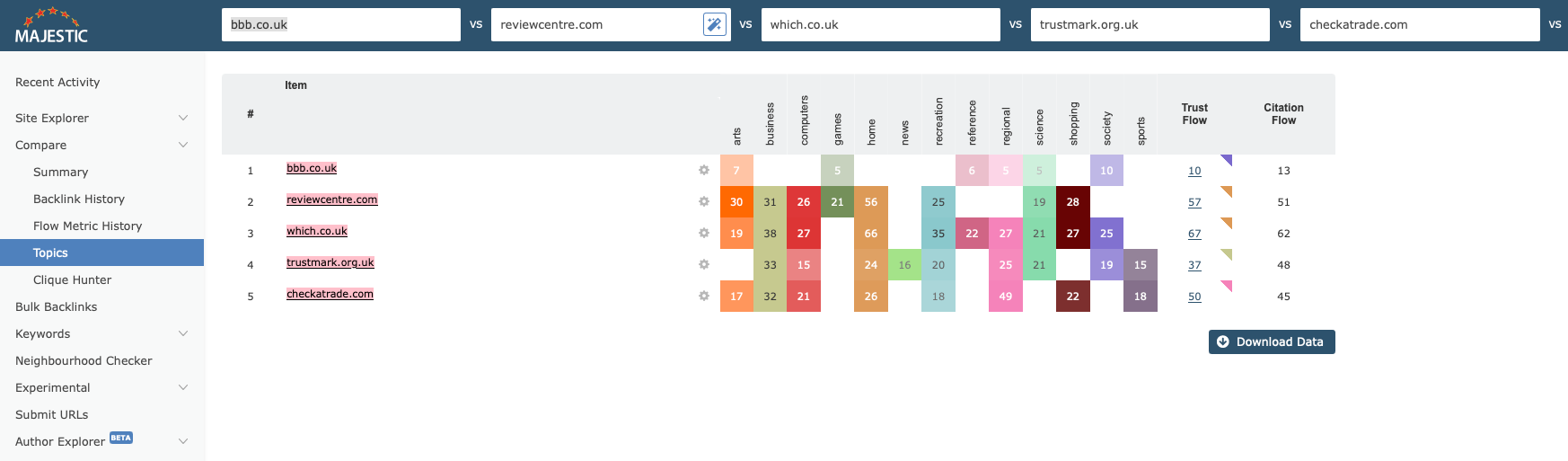This screenshot has height=461, width=1568.
Task: Open the checkatrade.com link in table
Action: tap(330, 294)
